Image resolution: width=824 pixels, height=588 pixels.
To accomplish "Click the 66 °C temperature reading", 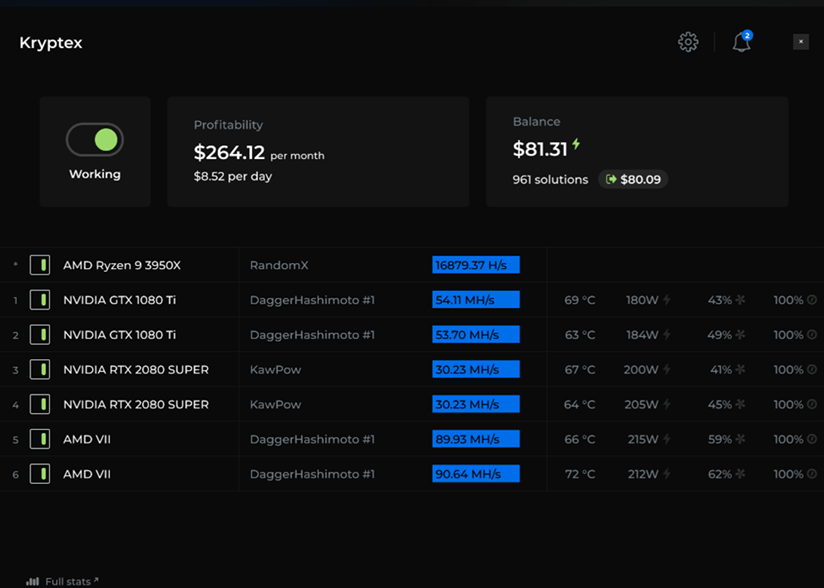I will click(580, 439).
